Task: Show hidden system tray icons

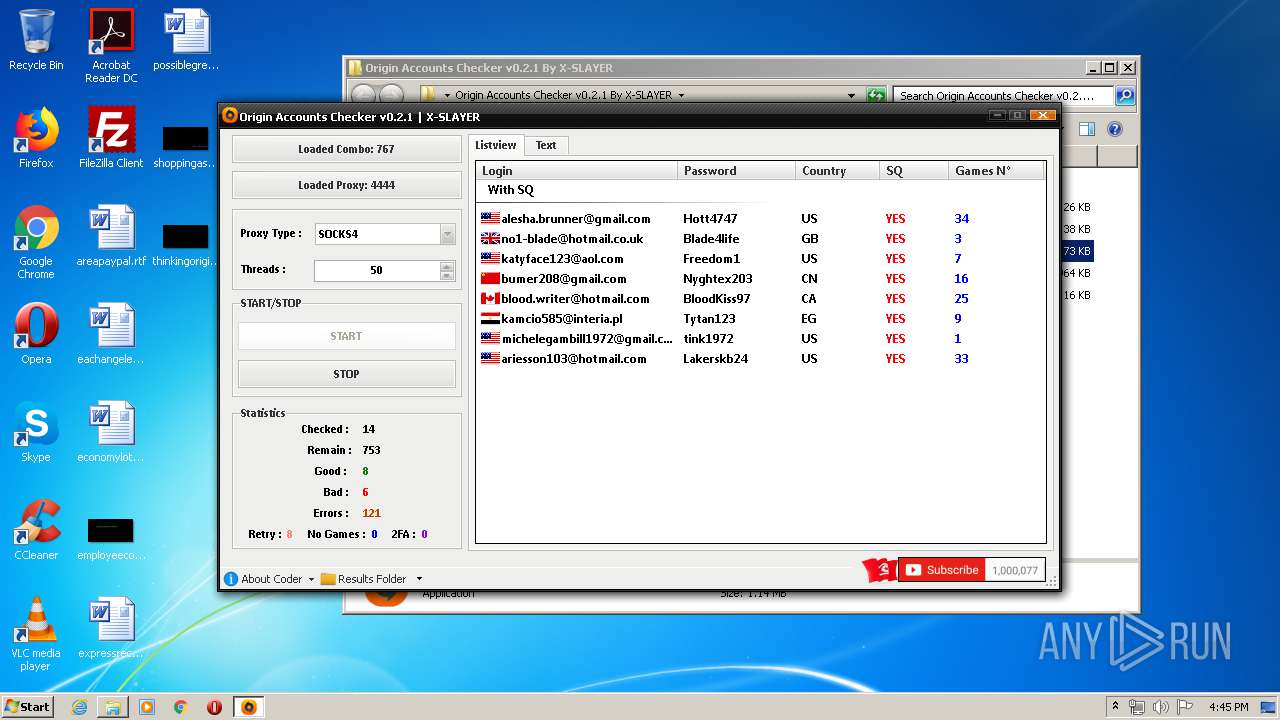Action: pyautogui.click(x=1115, y=707)
